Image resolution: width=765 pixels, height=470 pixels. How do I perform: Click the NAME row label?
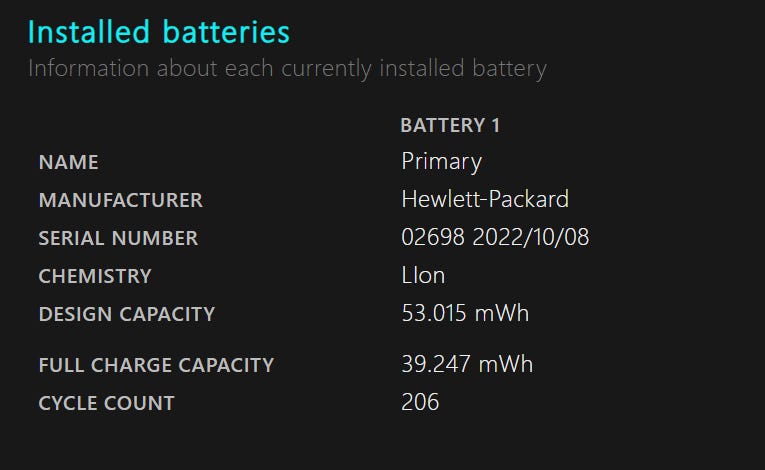pos(68,162)
